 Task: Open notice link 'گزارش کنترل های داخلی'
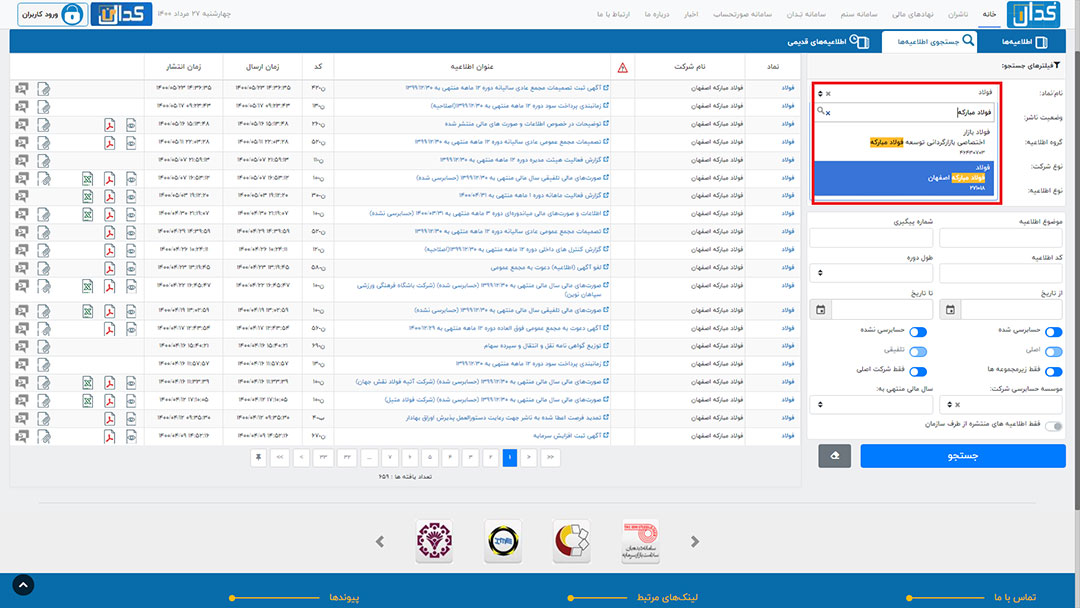point(517,250)
